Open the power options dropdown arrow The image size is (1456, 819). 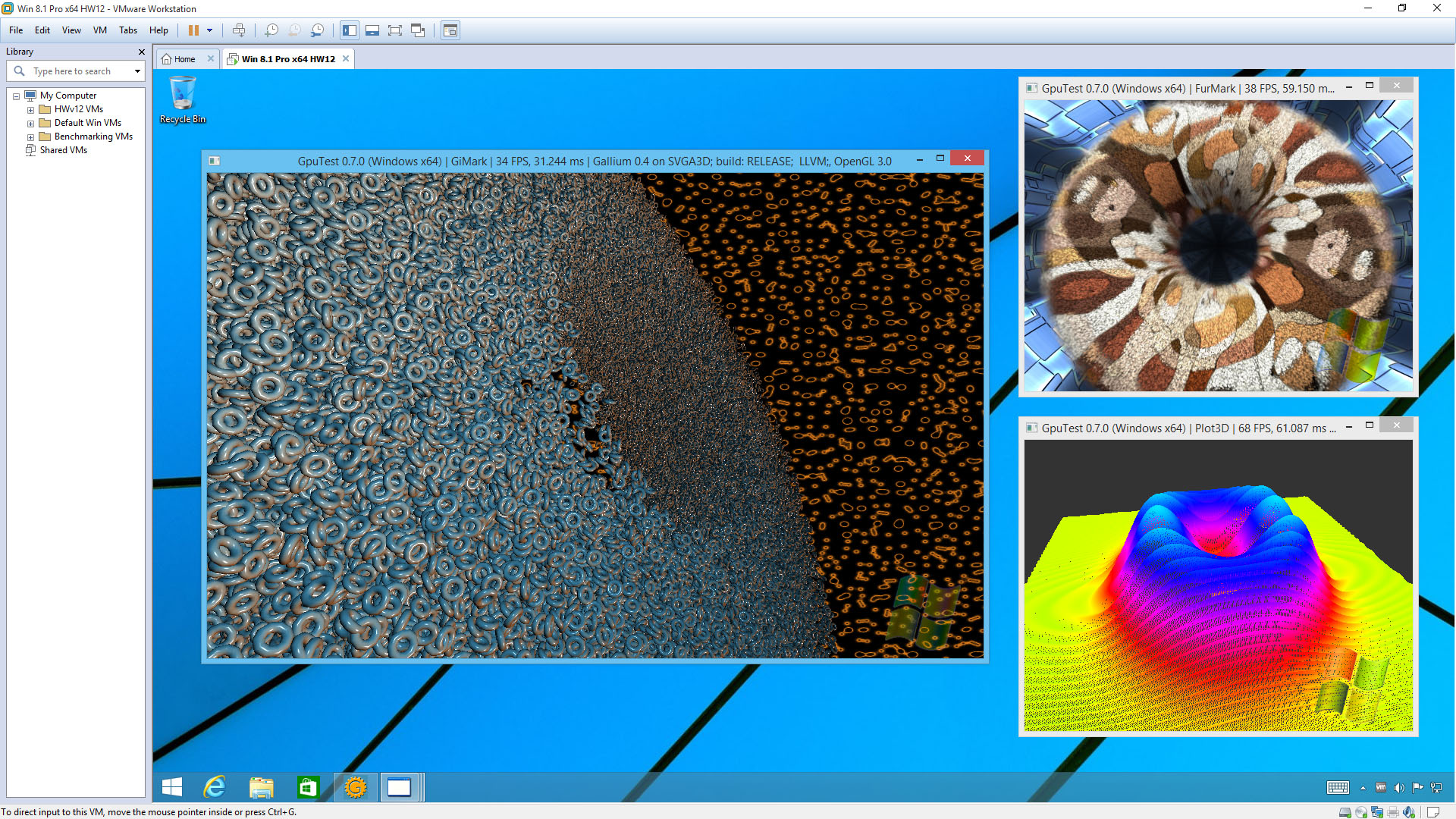(x=209, y=30)
